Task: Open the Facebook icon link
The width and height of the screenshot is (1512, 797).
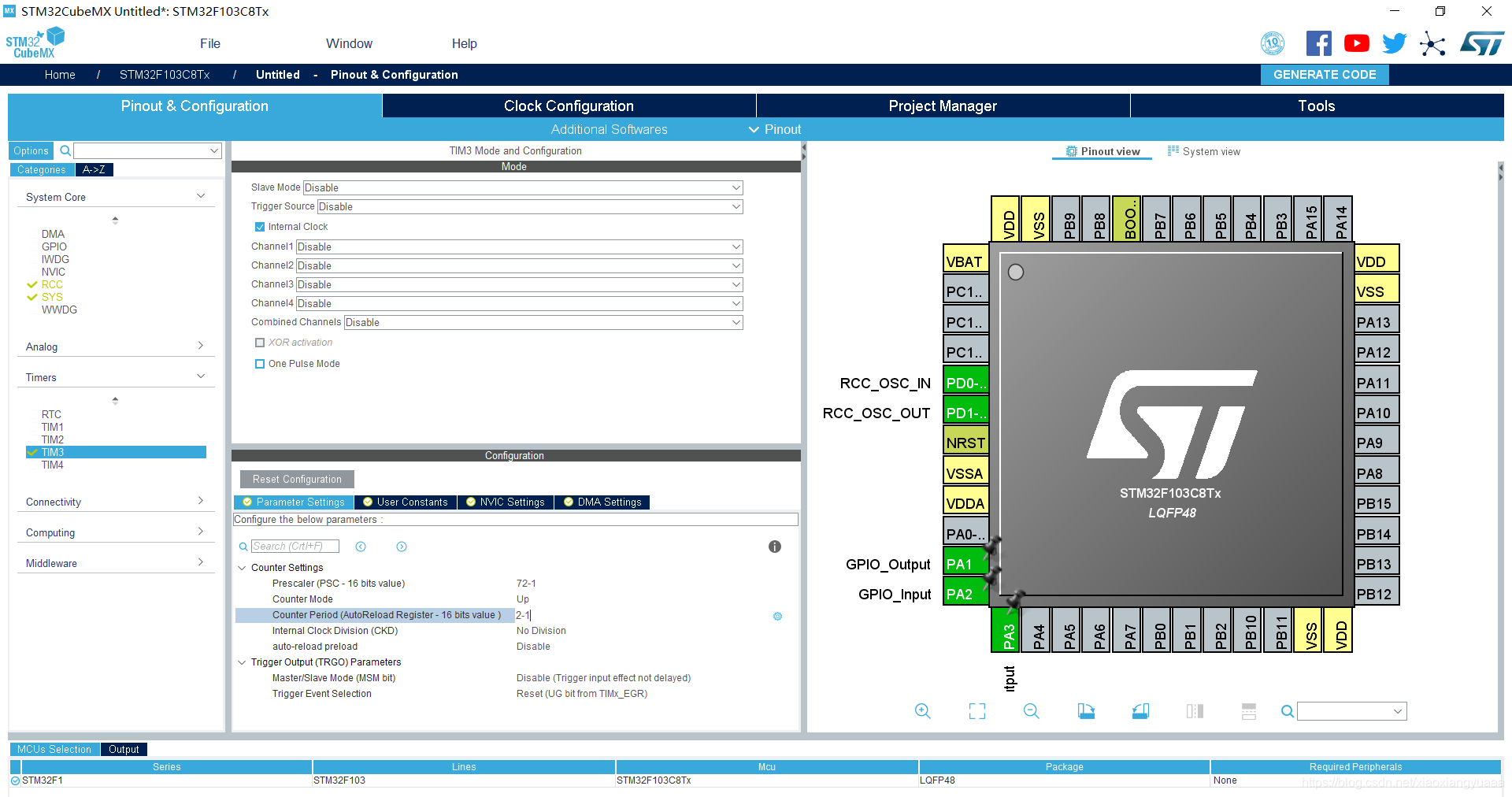Action: tap(1318, 43)
